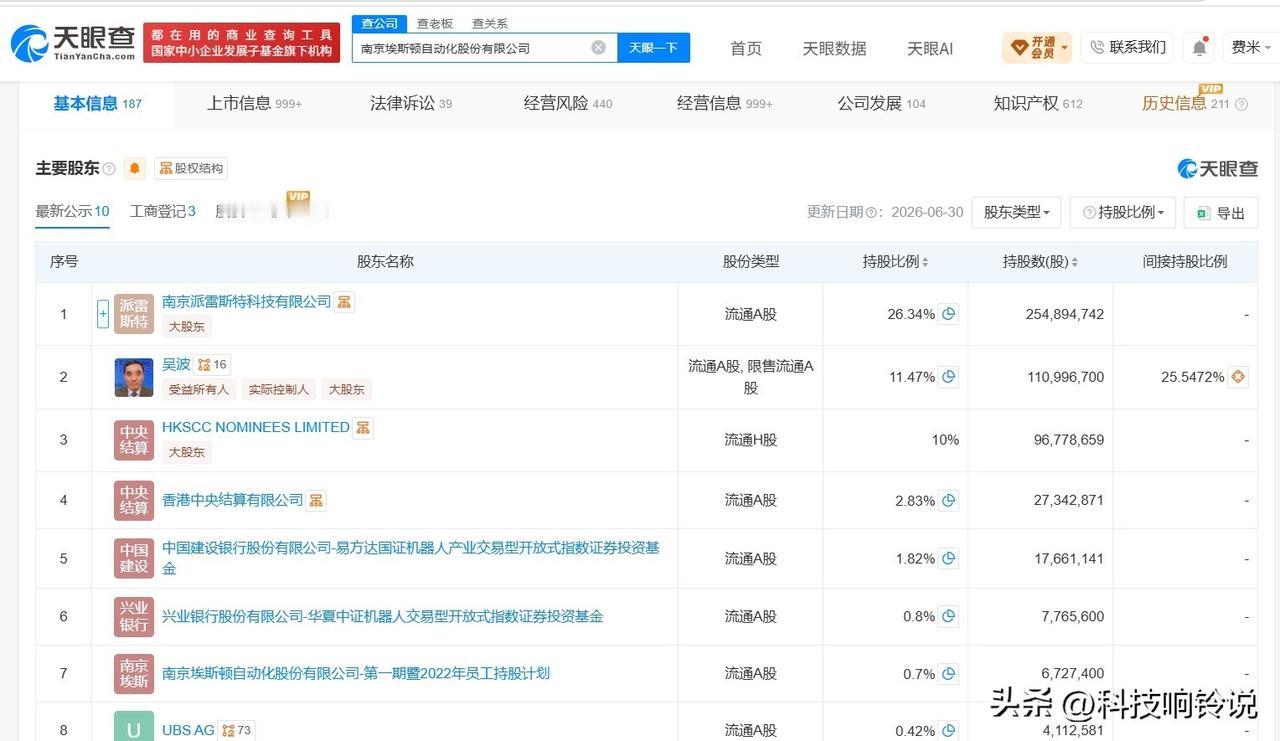Click the 73 badge beside UBS AG

tap(236, 731)
